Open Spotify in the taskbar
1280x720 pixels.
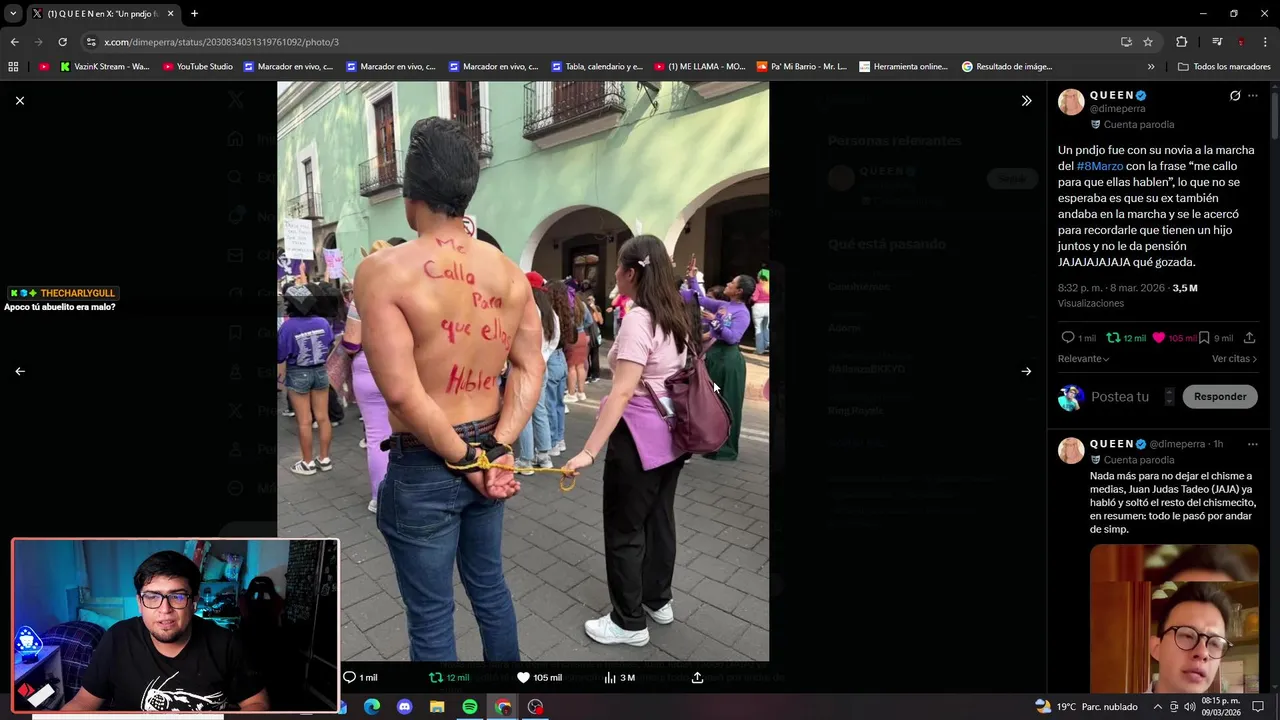click(x=470, y=707)
